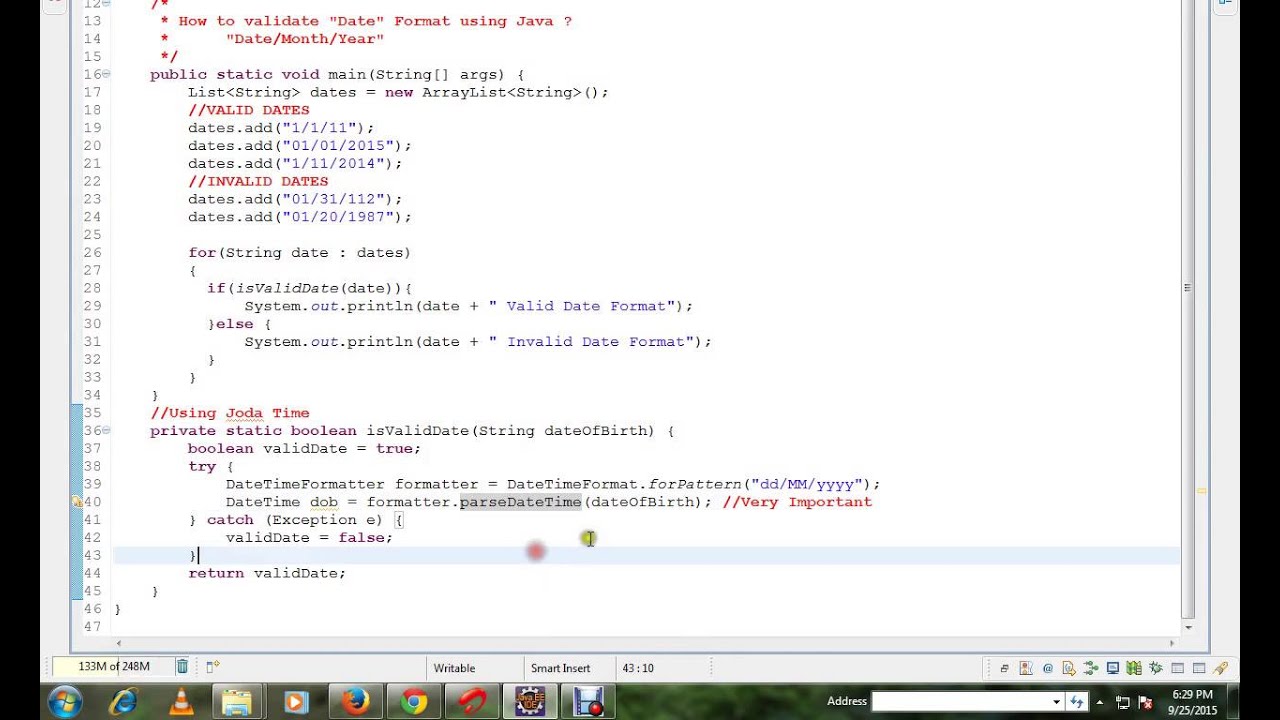Open the green hierarchy tree fast view
This screenshot has width=1280, height=720.
click(1091, 668)
